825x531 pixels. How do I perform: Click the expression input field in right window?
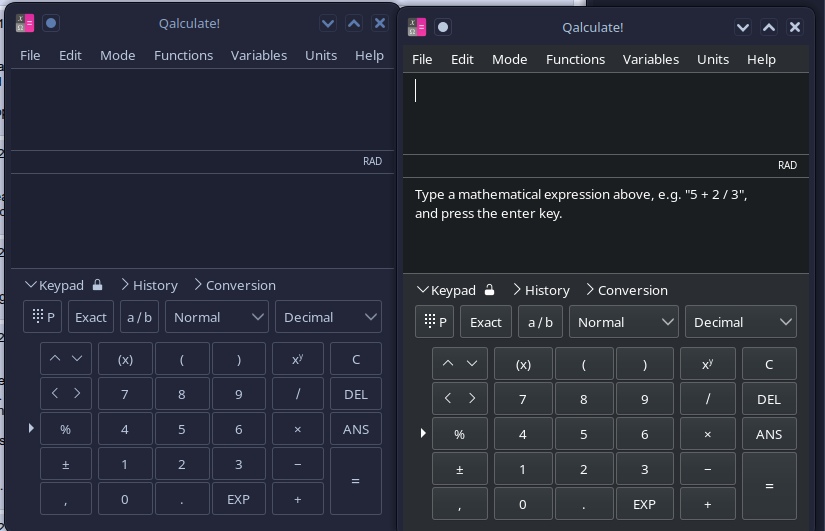pyautogui.click(x=606, y=114)
